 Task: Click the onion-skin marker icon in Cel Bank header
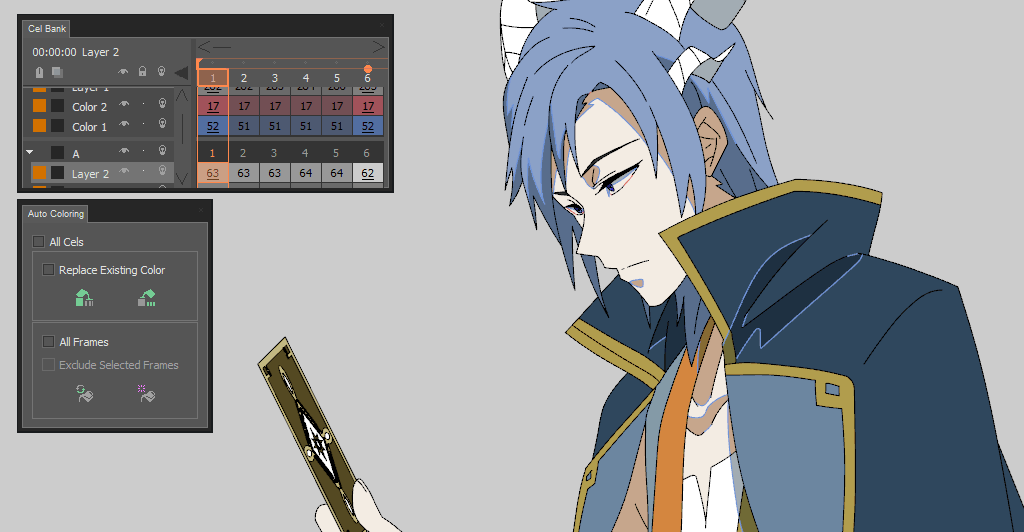39,72
